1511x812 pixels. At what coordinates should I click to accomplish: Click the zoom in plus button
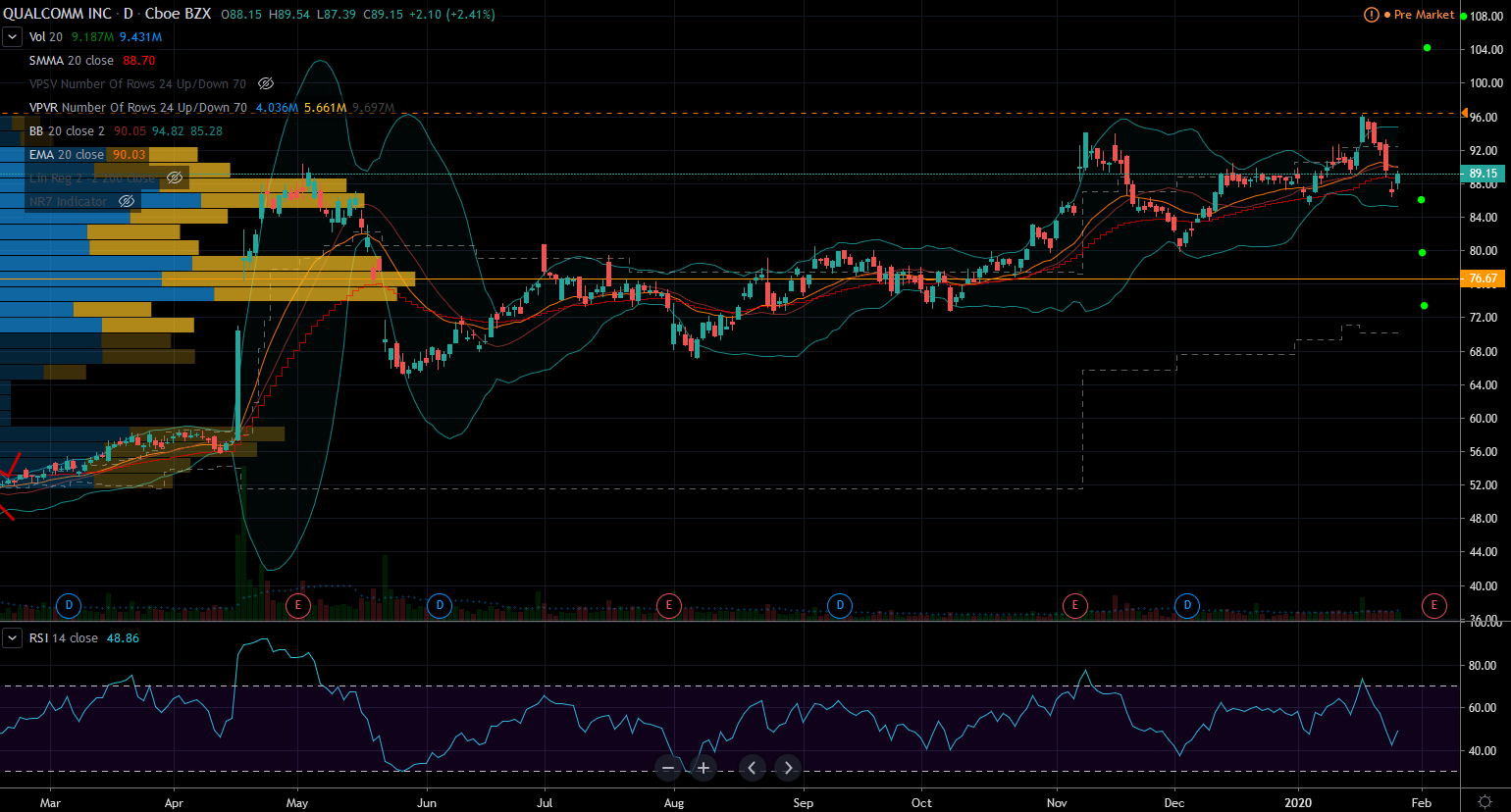point(703,768)
